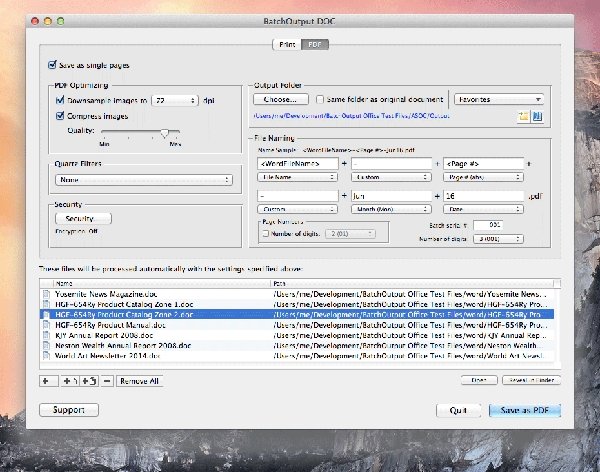Image resolution: width=600 pixels, height=472 pixels.
Task: Select World Art Newsletter 2014.doc row
Action: (297, 356)
